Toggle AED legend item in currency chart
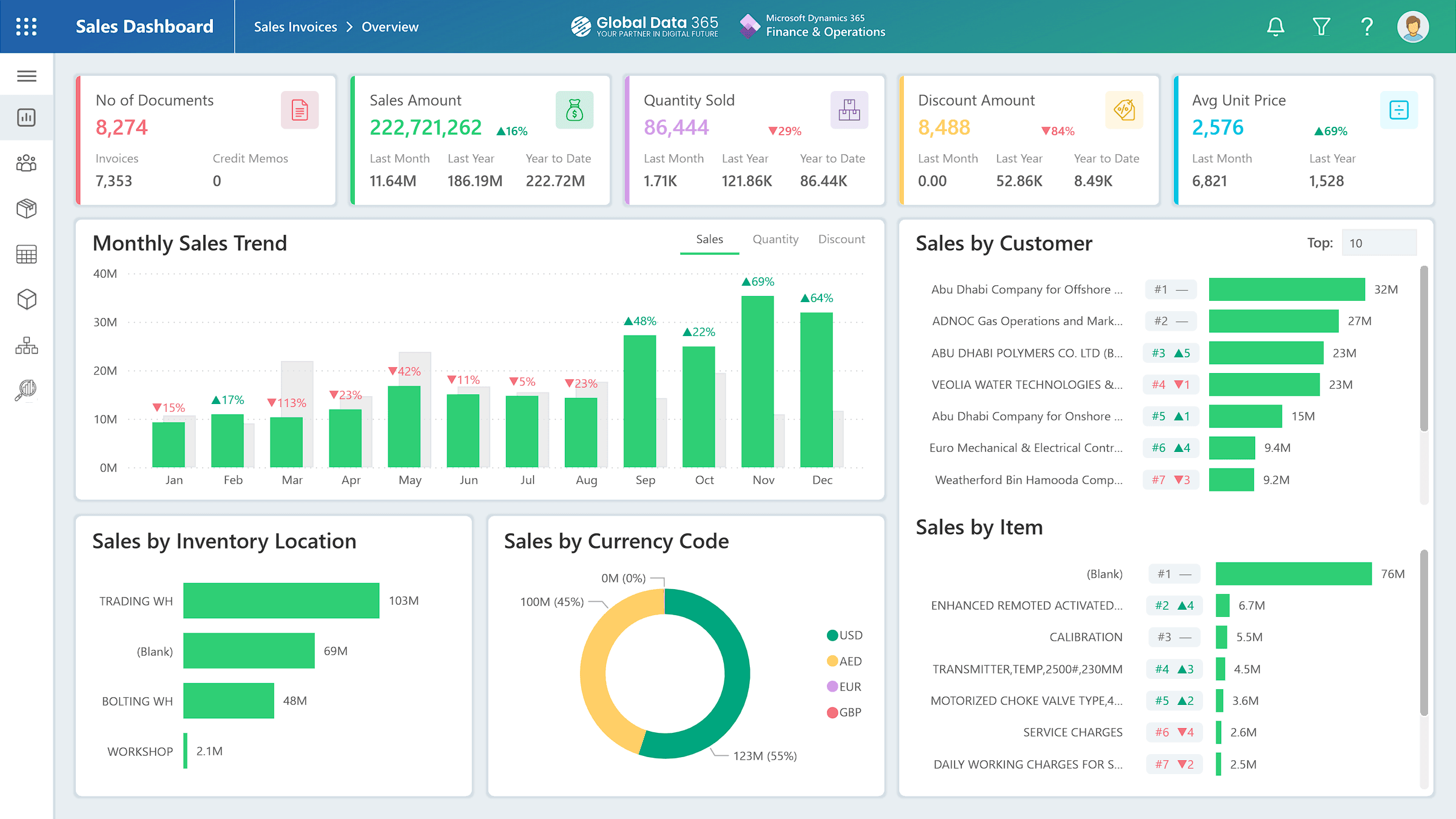 point(844,661)
